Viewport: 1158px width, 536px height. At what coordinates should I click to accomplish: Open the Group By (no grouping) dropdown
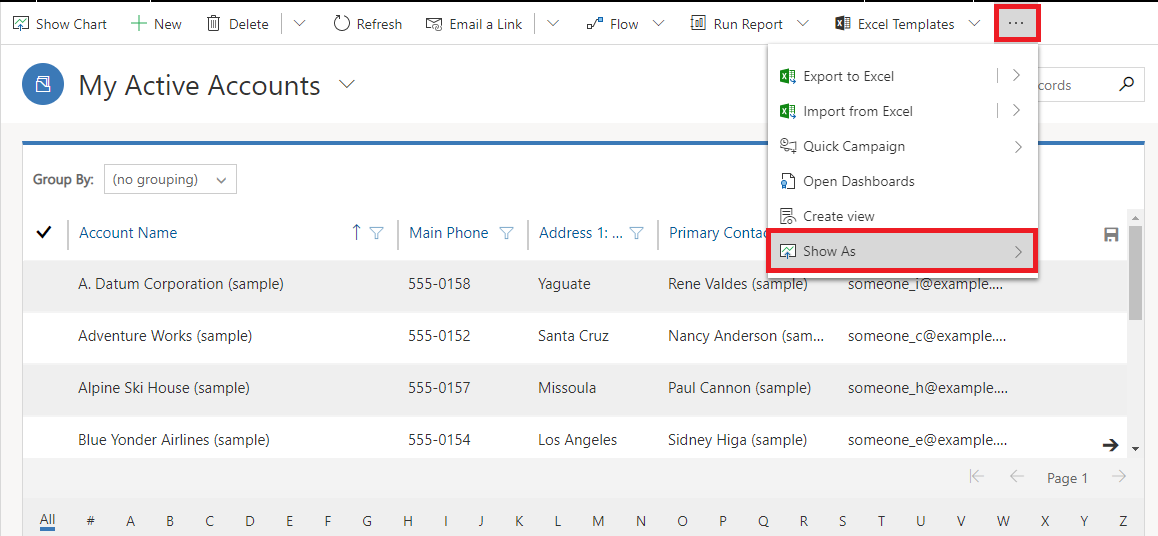coord(171,179)
